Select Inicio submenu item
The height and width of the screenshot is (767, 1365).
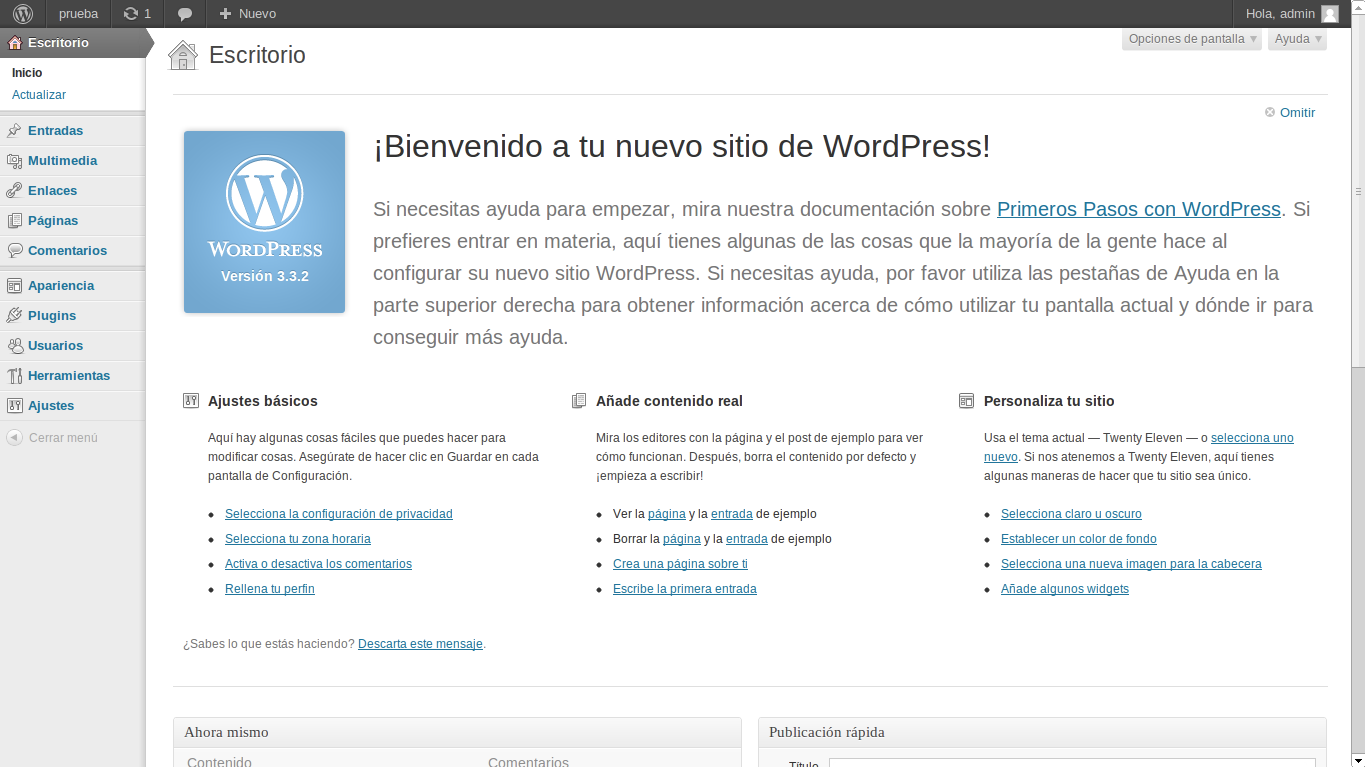27,73
